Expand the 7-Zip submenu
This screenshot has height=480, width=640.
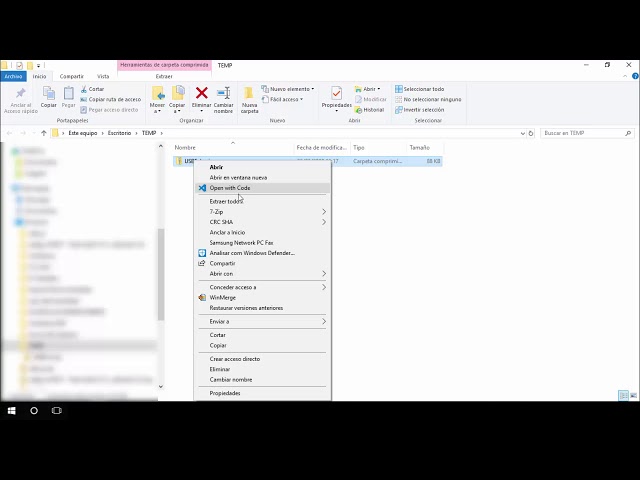click(x=262, y=211)
